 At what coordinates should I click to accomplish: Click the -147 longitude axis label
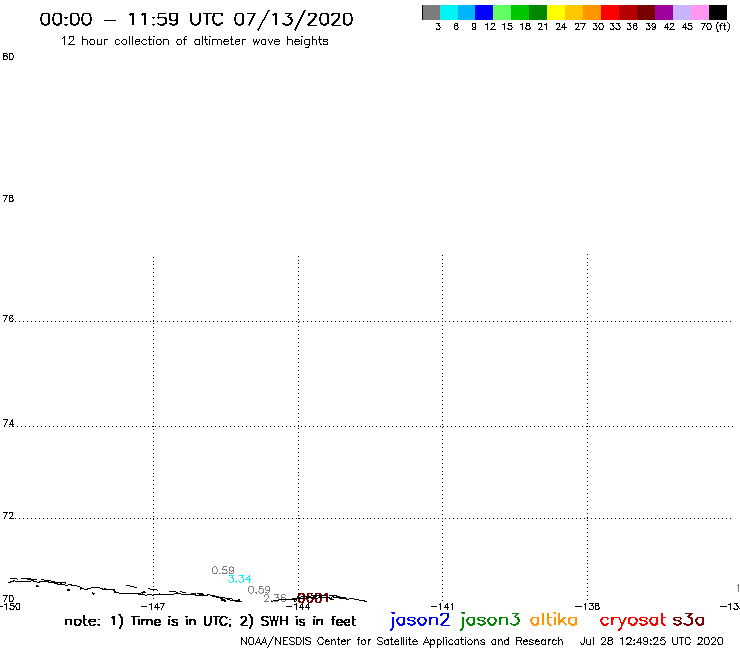pos(153,607)
